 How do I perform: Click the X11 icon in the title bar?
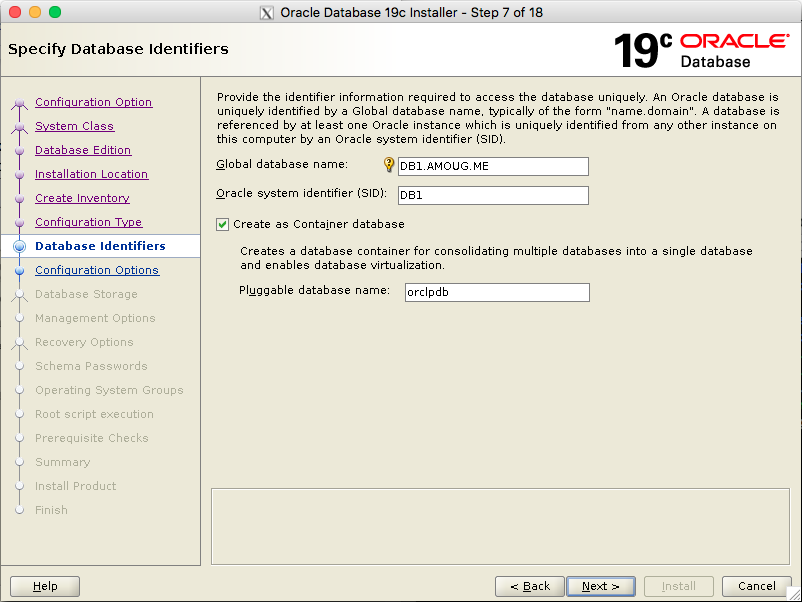click(x=266, y=12)
